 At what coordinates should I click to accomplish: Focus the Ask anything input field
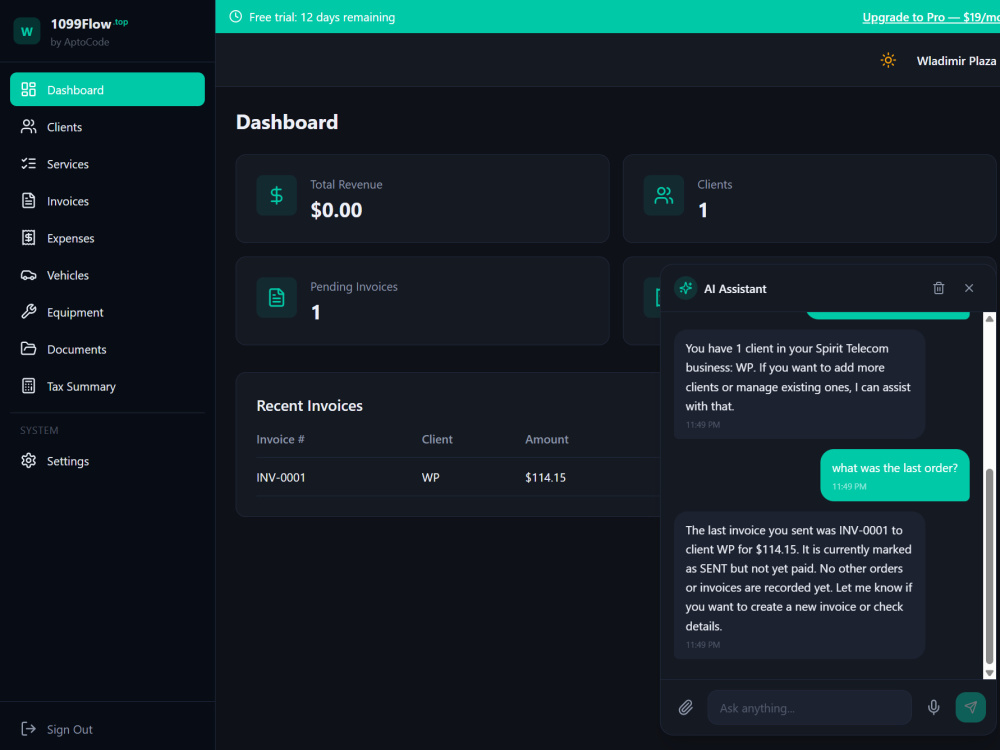(x=809, y=708)
